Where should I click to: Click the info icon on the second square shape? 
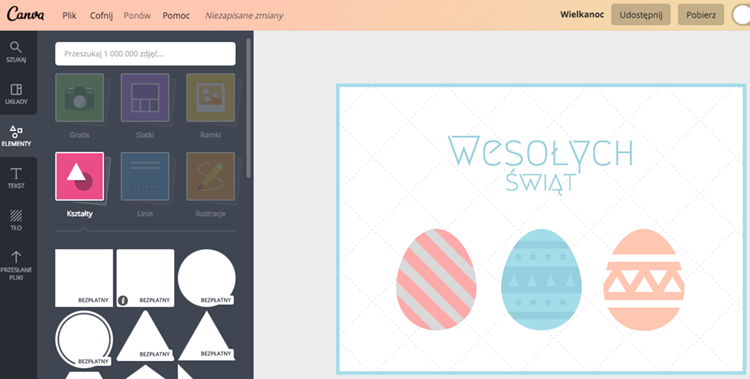pyautogui.click(x=123, y=301)
